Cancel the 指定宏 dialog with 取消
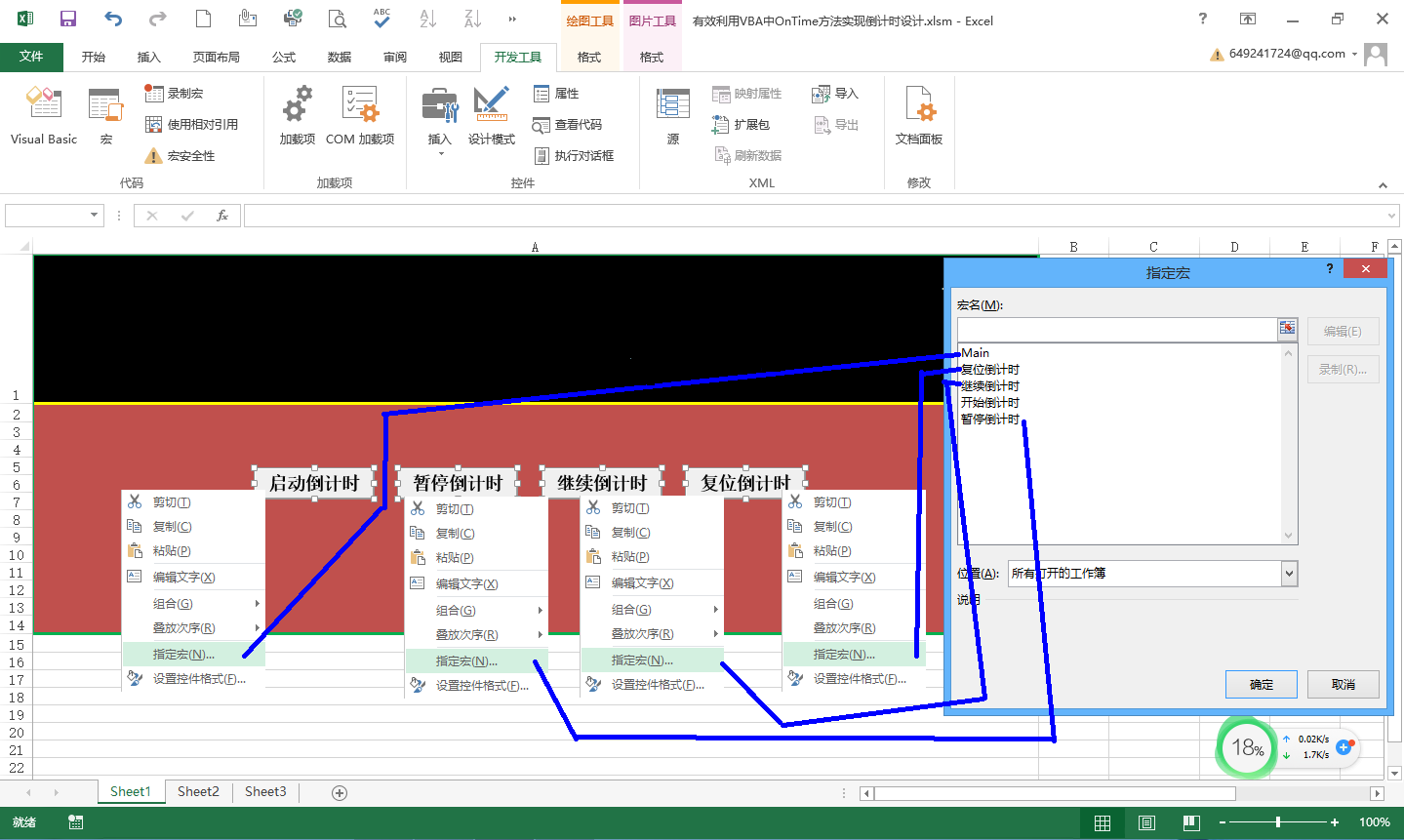Screen dimensions: 1404x840 coord(1344,684)
